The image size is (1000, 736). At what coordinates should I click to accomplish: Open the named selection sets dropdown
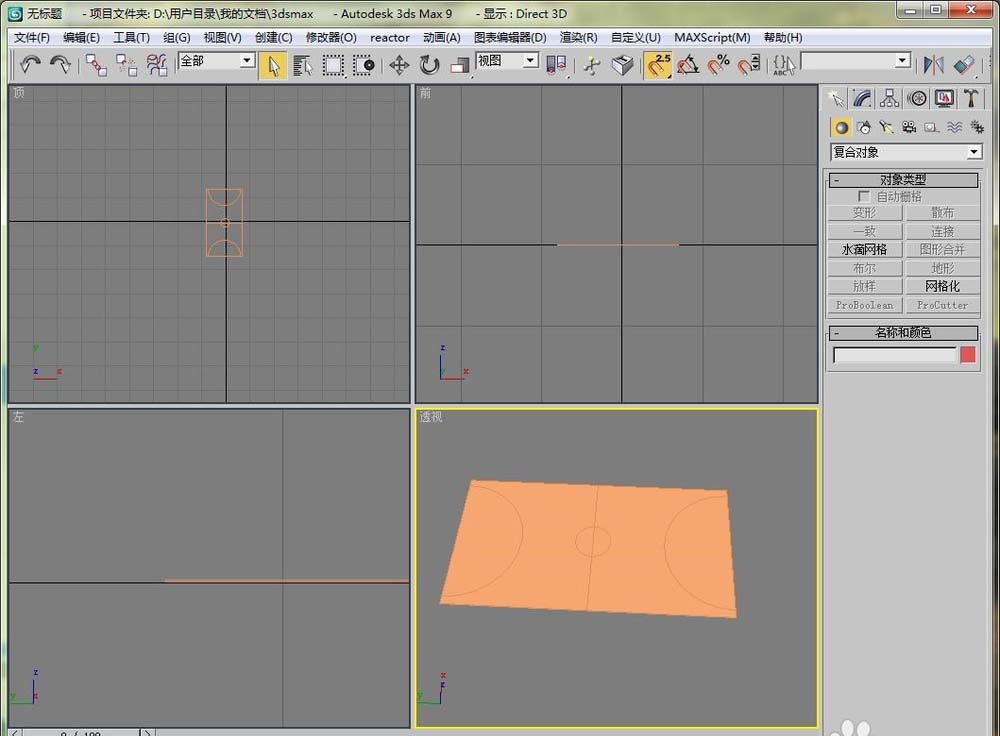point(902,61)
